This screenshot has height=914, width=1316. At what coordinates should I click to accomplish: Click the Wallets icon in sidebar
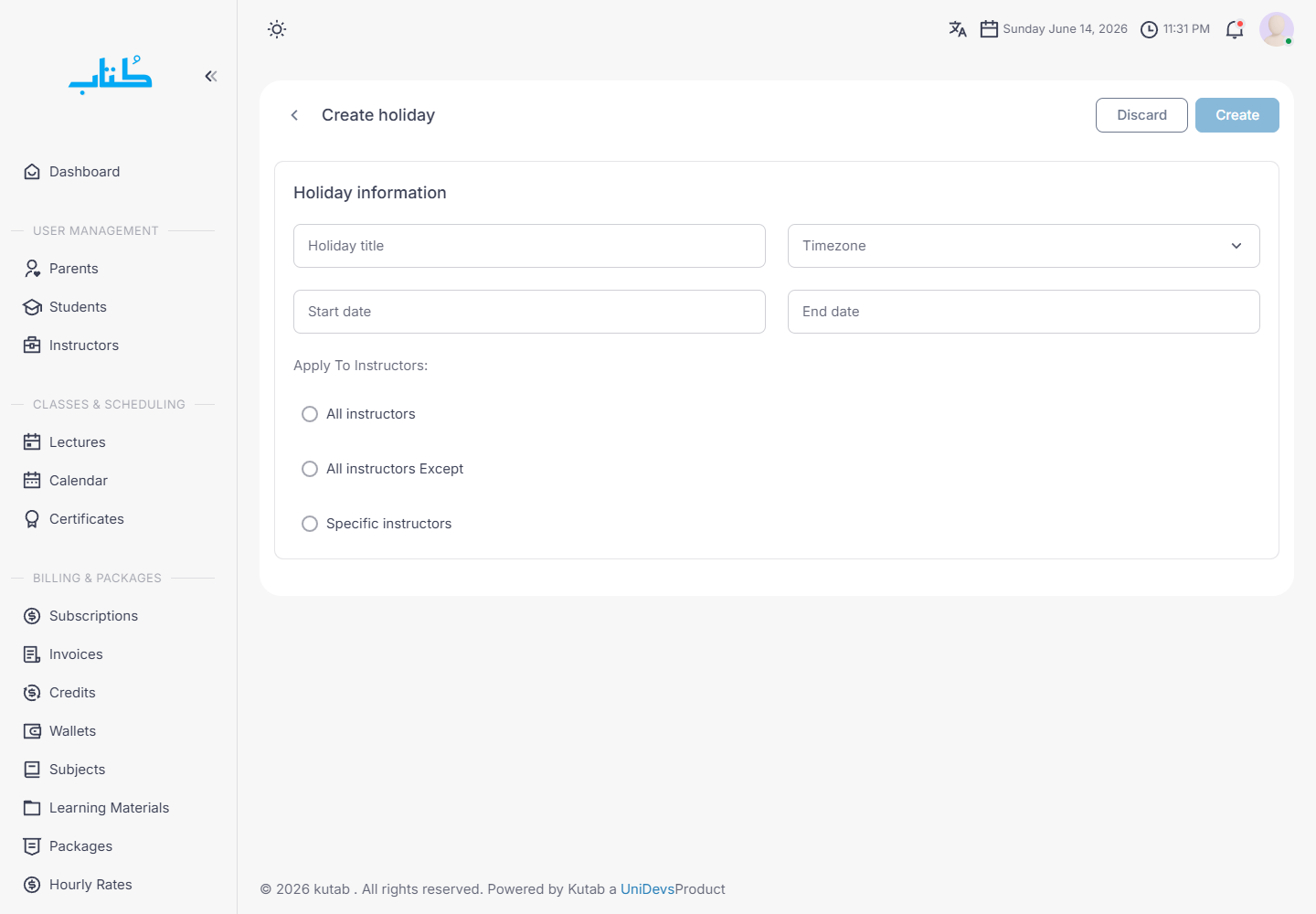32,731
